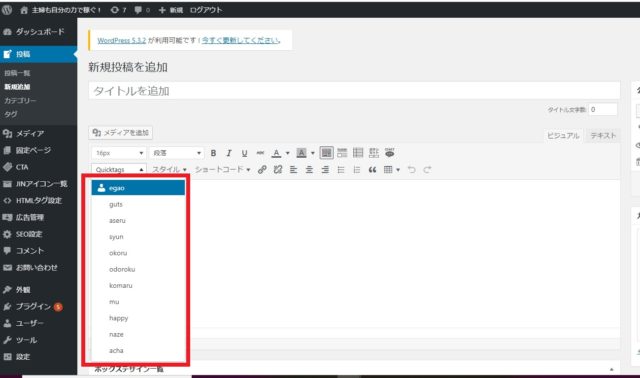Viewport: 640px width, 378px height.
Task: Select naze from Quicktags list
Action: click(138, 334)
